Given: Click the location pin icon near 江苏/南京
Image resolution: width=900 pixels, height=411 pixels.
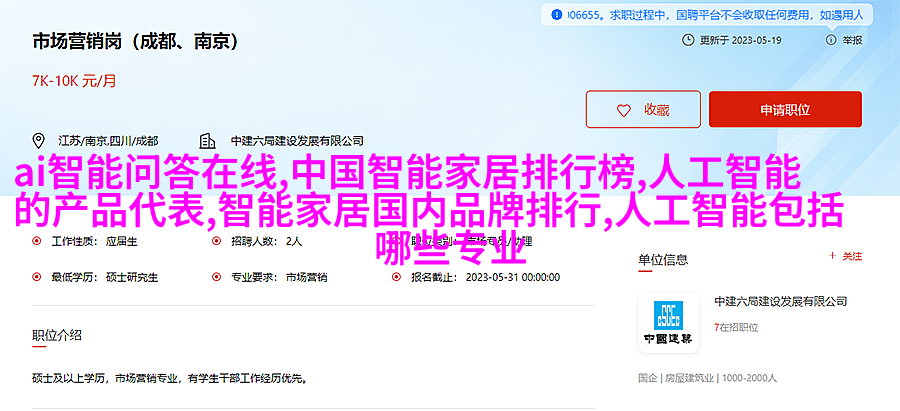Looking at the screenshot, I should [x=39, y=141].
